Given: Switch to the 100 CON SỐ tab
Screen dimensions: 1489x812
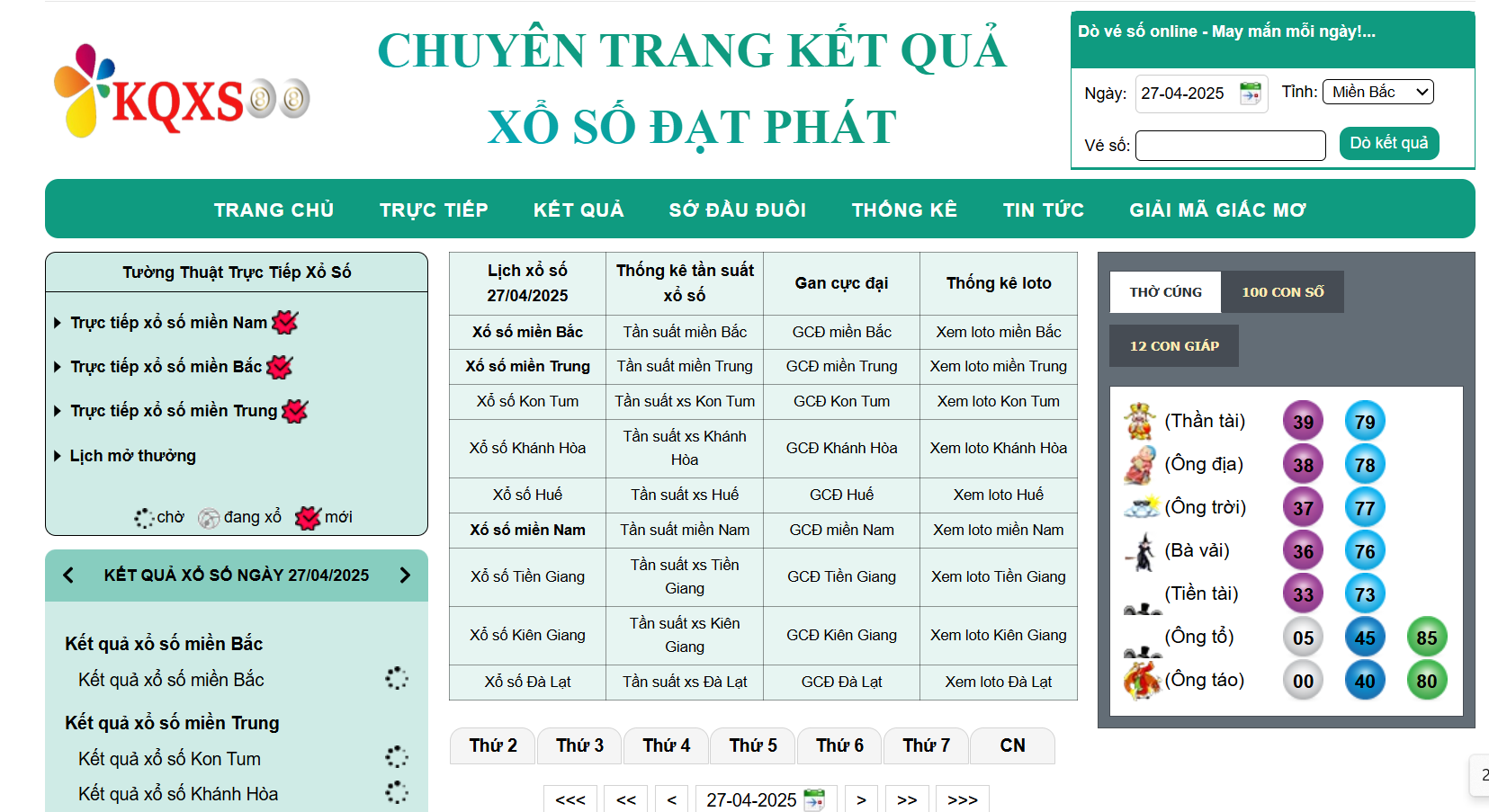Looking at the screenshot, I should pyautogui.click(x=1282, y=292).
